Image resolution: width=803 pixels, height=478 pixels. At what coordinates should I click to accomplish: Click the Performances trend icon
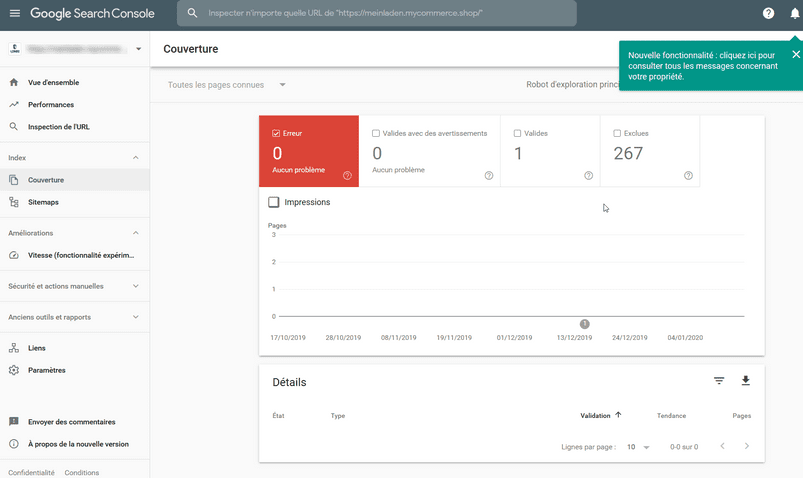[14, 105]
